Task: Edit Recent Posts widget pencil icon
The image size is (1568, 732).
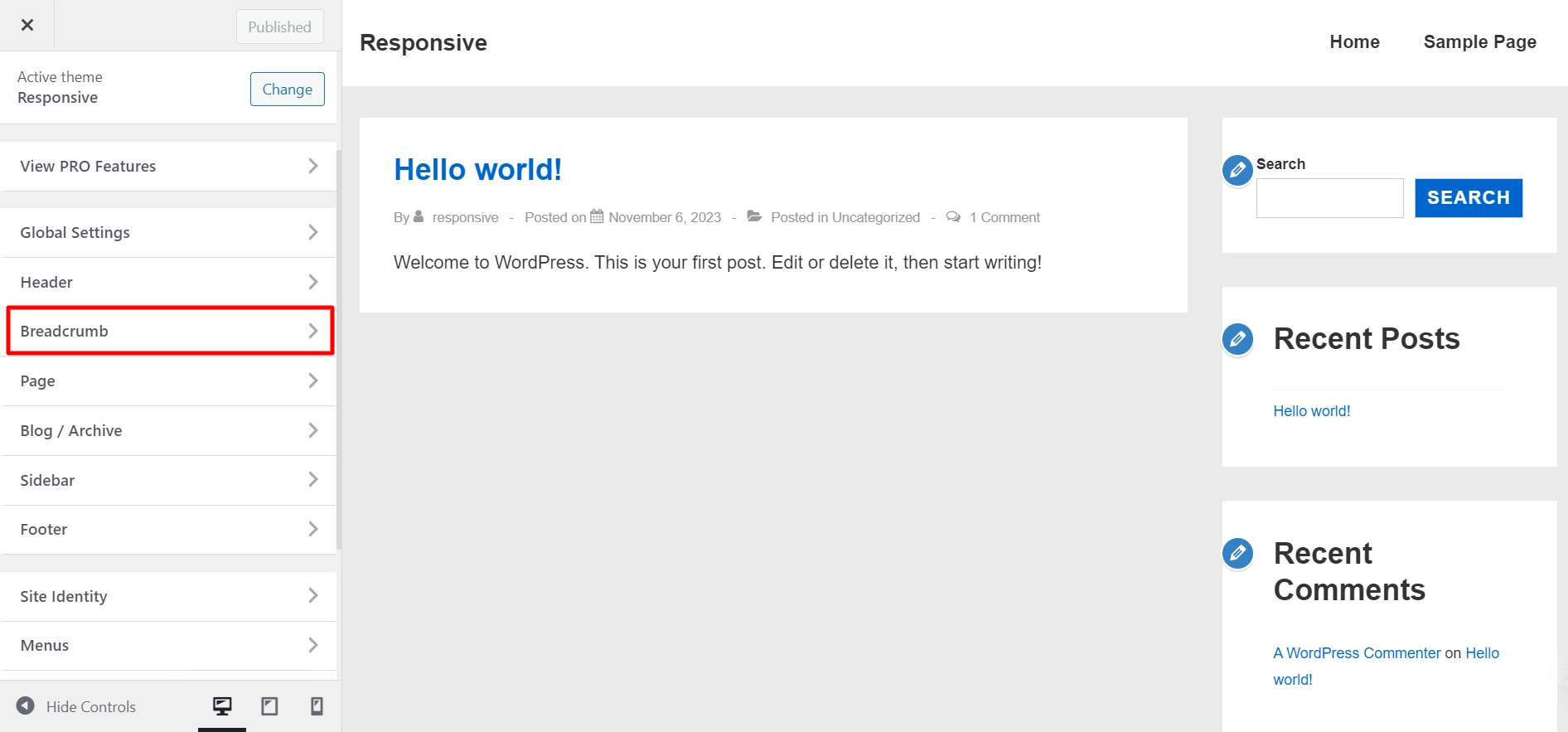Action: point(1237,339)
